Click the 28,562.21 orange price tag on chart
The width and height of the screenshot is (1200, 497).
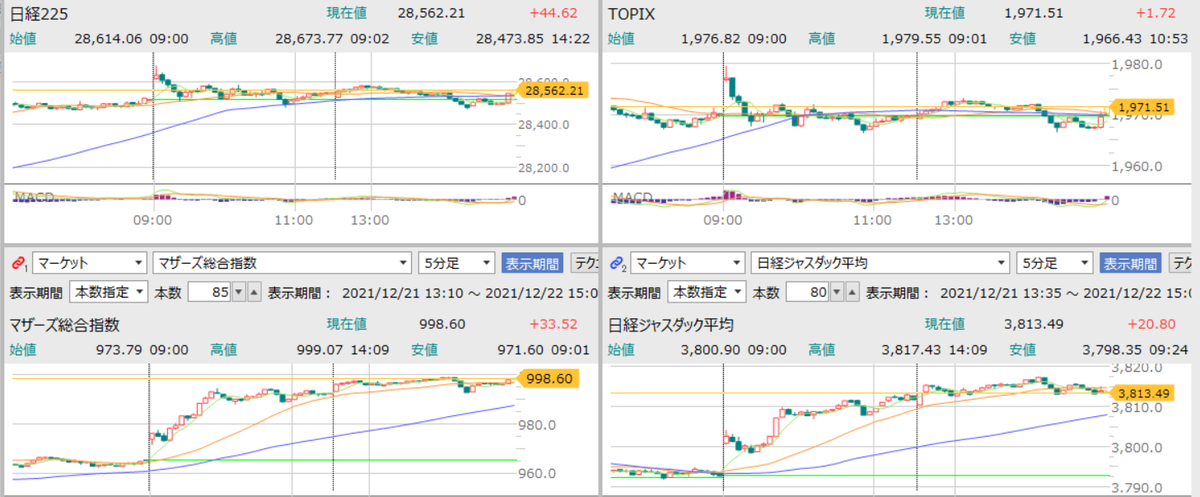point(552,90)
